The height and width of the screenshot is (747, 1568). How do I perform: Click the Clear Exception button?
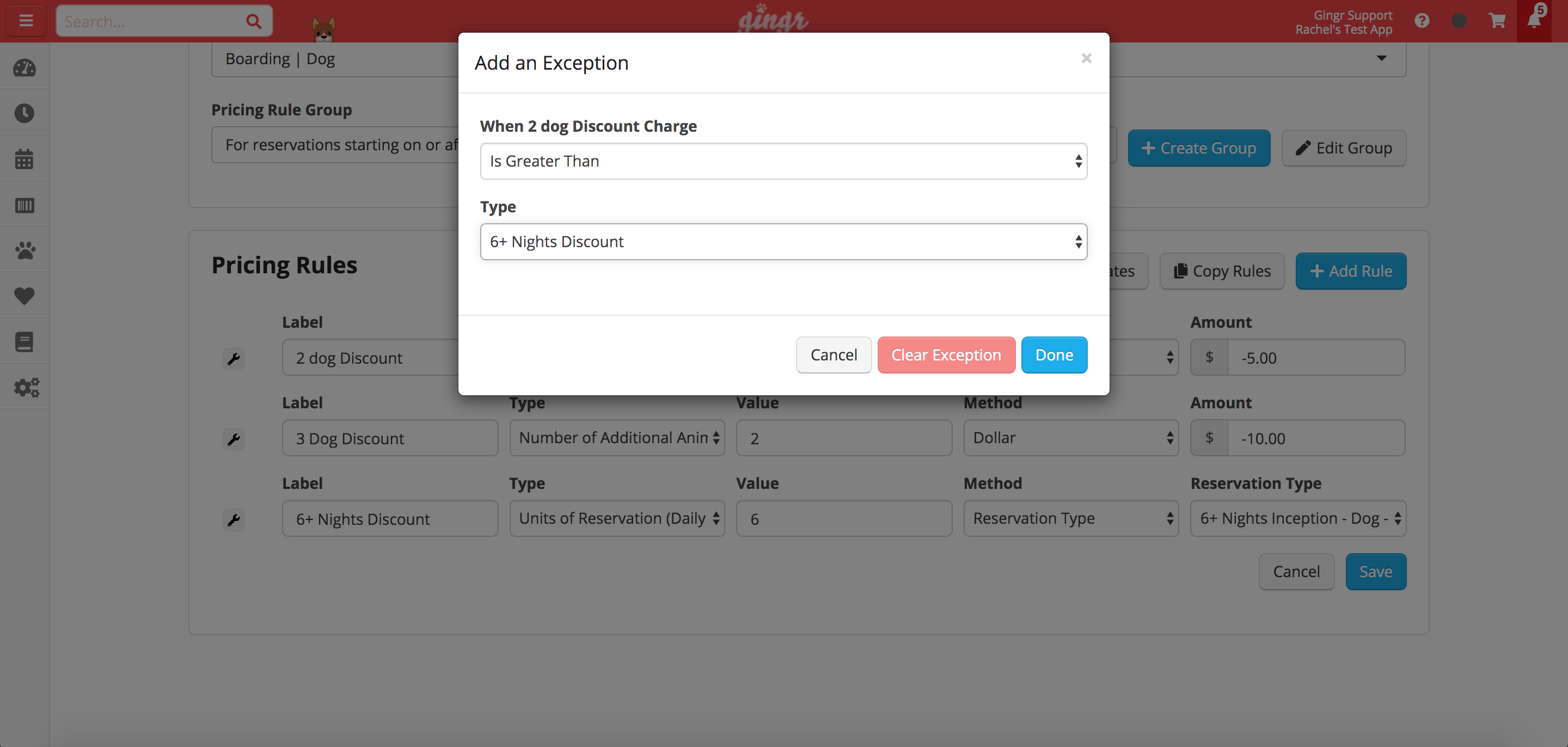click(946, 355)
